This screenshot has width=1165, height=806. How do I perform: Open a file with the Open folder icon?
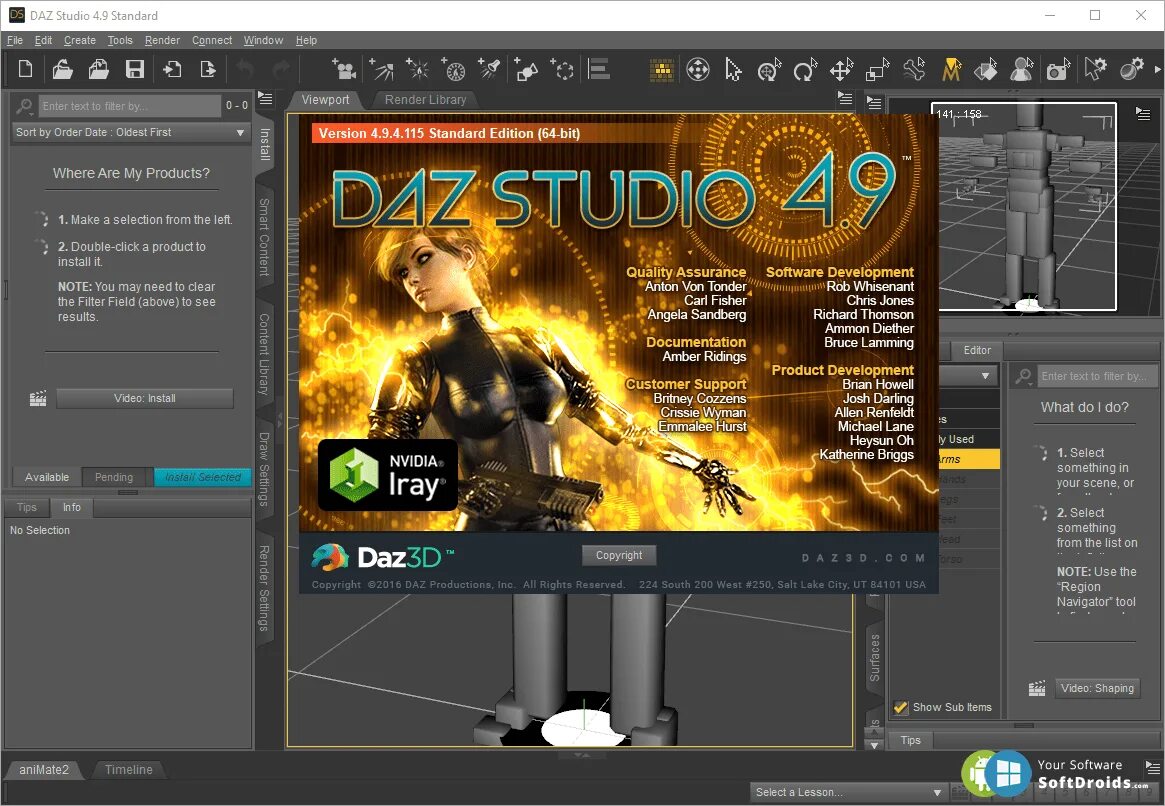(62, 69)
